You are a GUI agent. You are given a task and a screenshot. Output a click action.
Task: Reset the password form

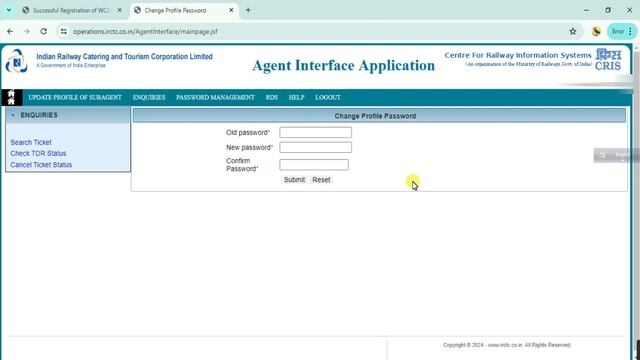pos(321,180)
